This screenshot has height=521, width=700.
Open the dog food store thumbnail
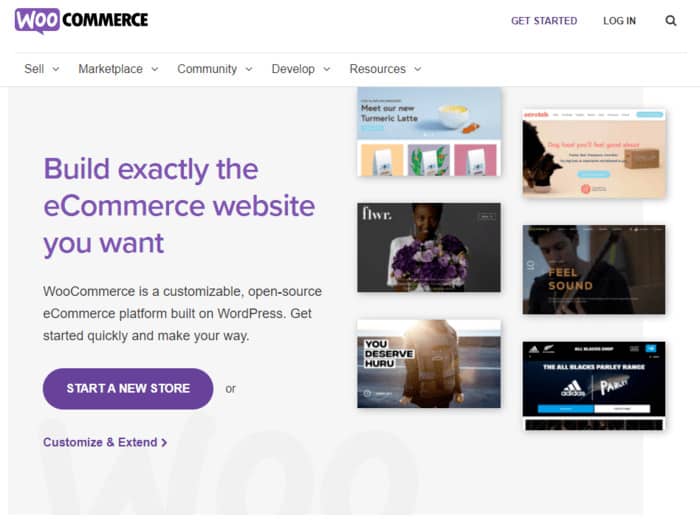click(594, 154)
